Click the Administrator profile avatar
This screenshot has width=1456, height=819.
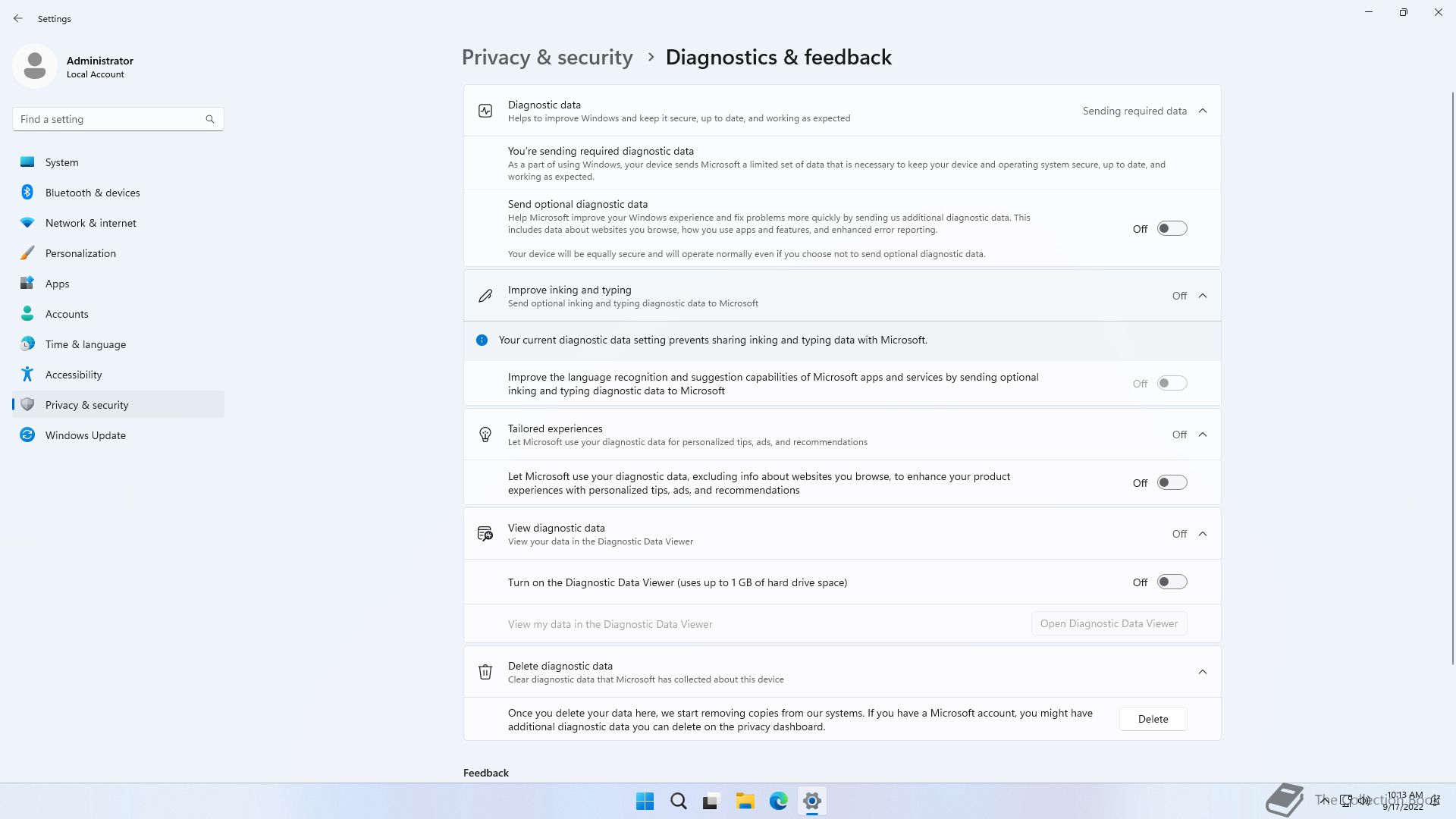tap(35, 67)
